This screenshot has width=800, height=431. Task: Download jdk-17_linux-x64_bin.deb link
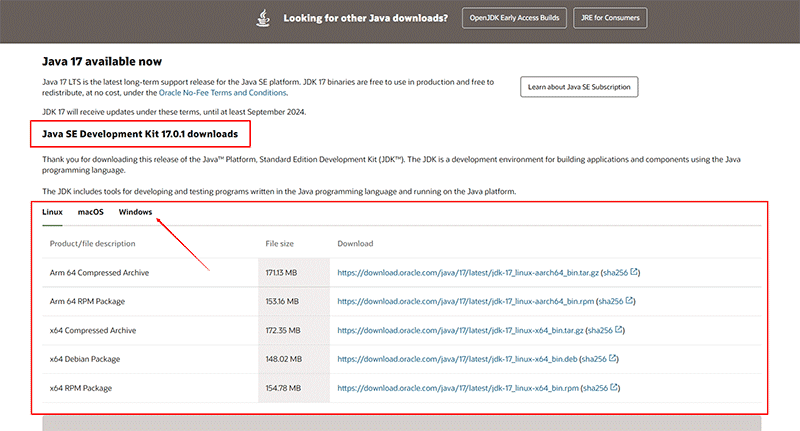457,359
